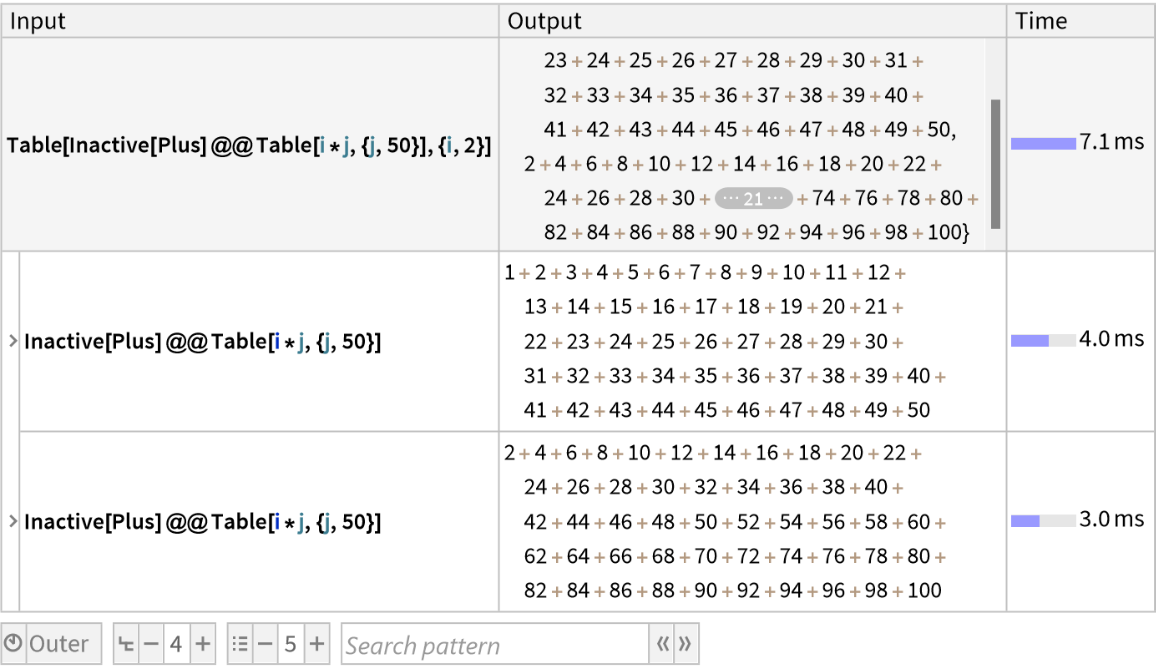Screen dimensions: 1156x668
Task: Click the output cell vertical scrollbar
Action: click(995, 162)
